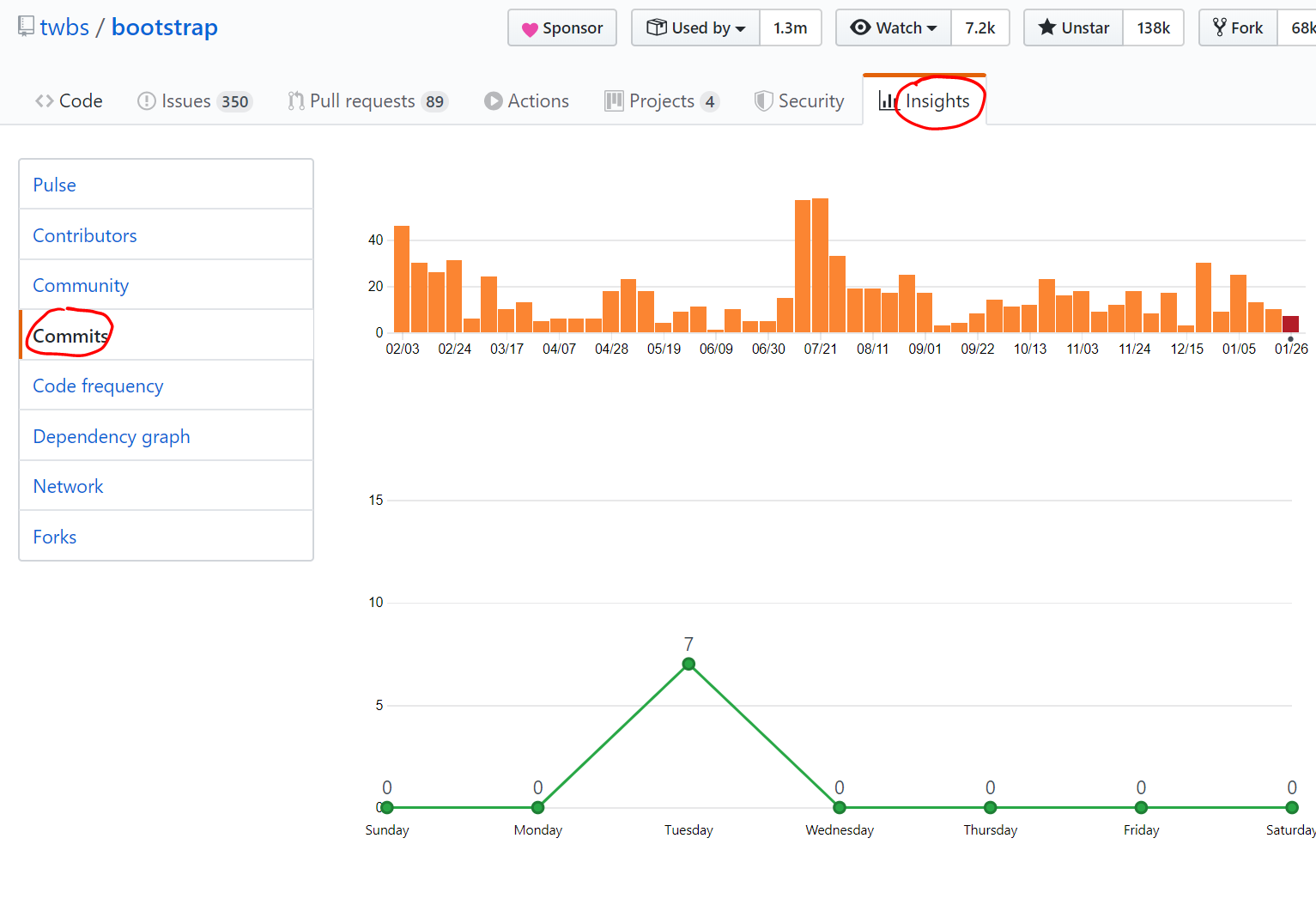Click the Watch eye icon
Screen dimensions: 1316x905
860,27
